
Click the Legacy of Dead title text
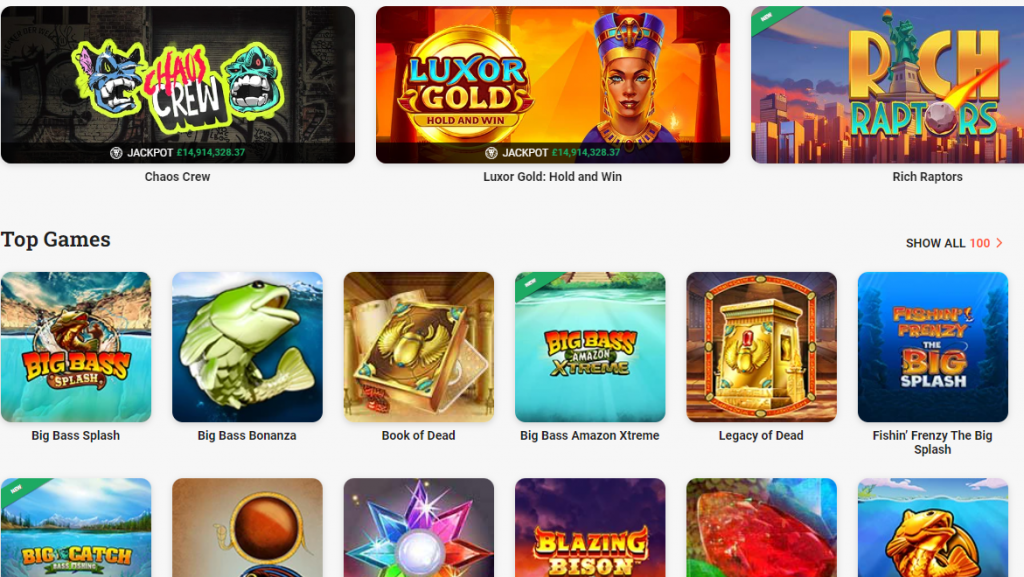[x=761, y=435]
